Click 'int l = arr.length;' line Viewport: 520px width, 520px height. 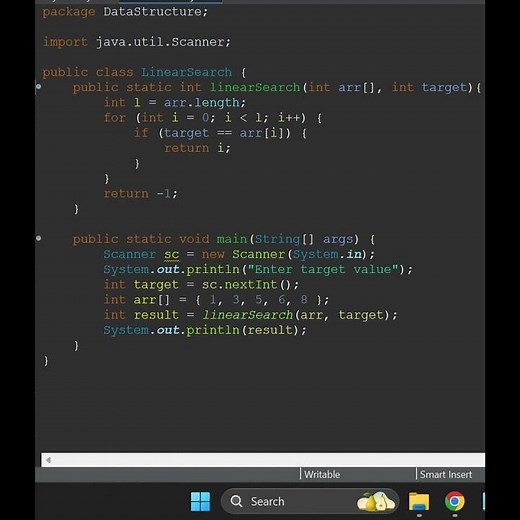click(175, 103)
